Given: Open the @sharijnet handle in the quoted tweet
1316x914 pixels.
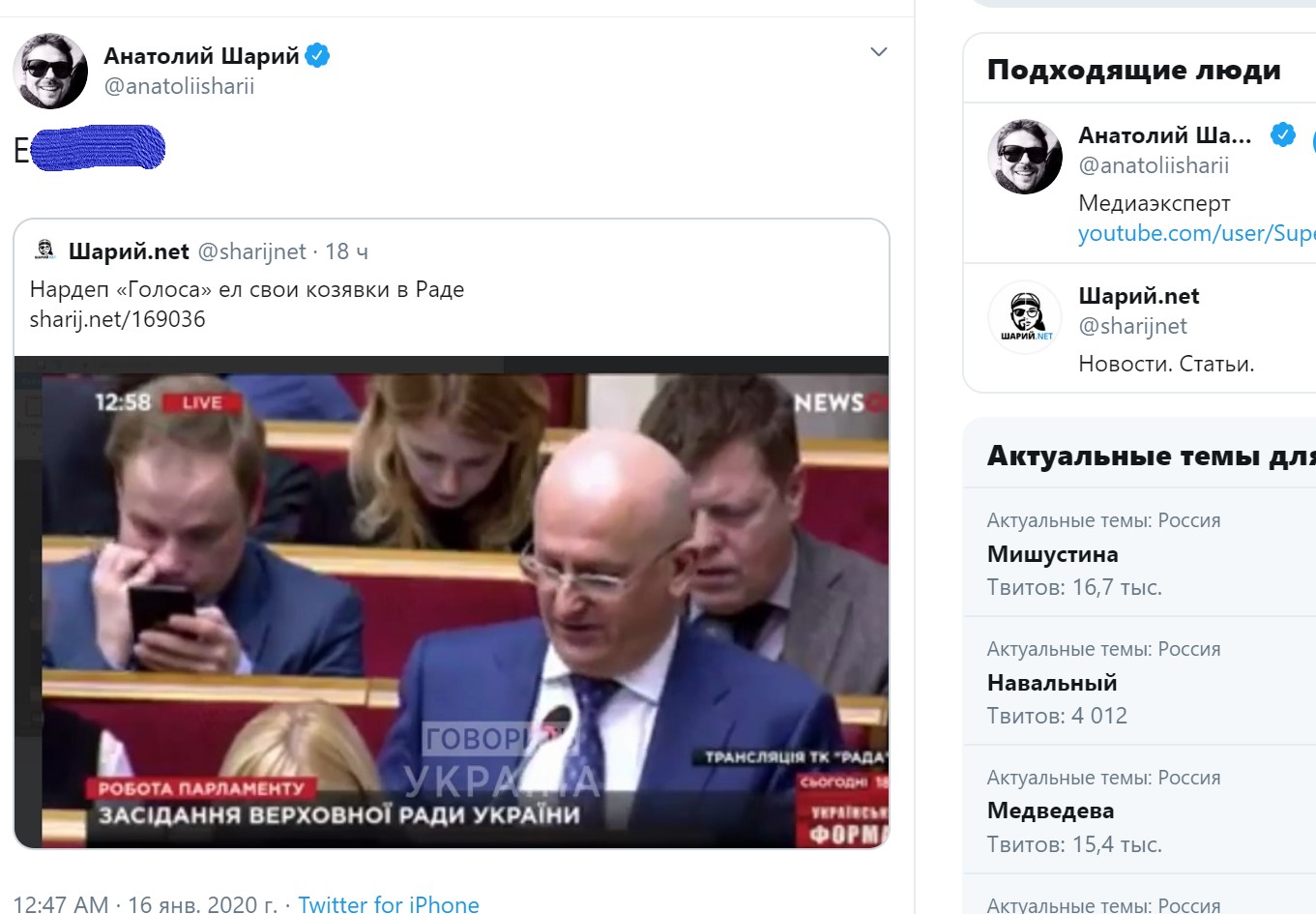Looking at the screenshot, I should 251,251.
